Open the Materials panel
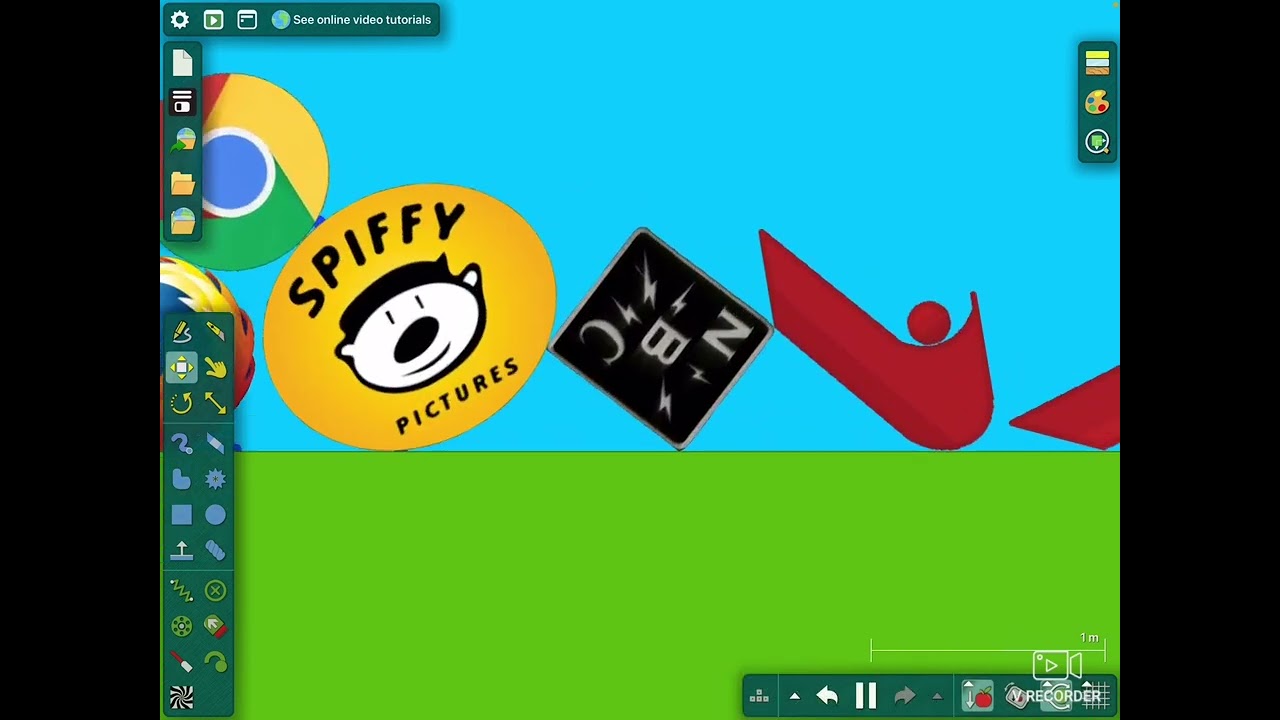 click(1097, 63)
